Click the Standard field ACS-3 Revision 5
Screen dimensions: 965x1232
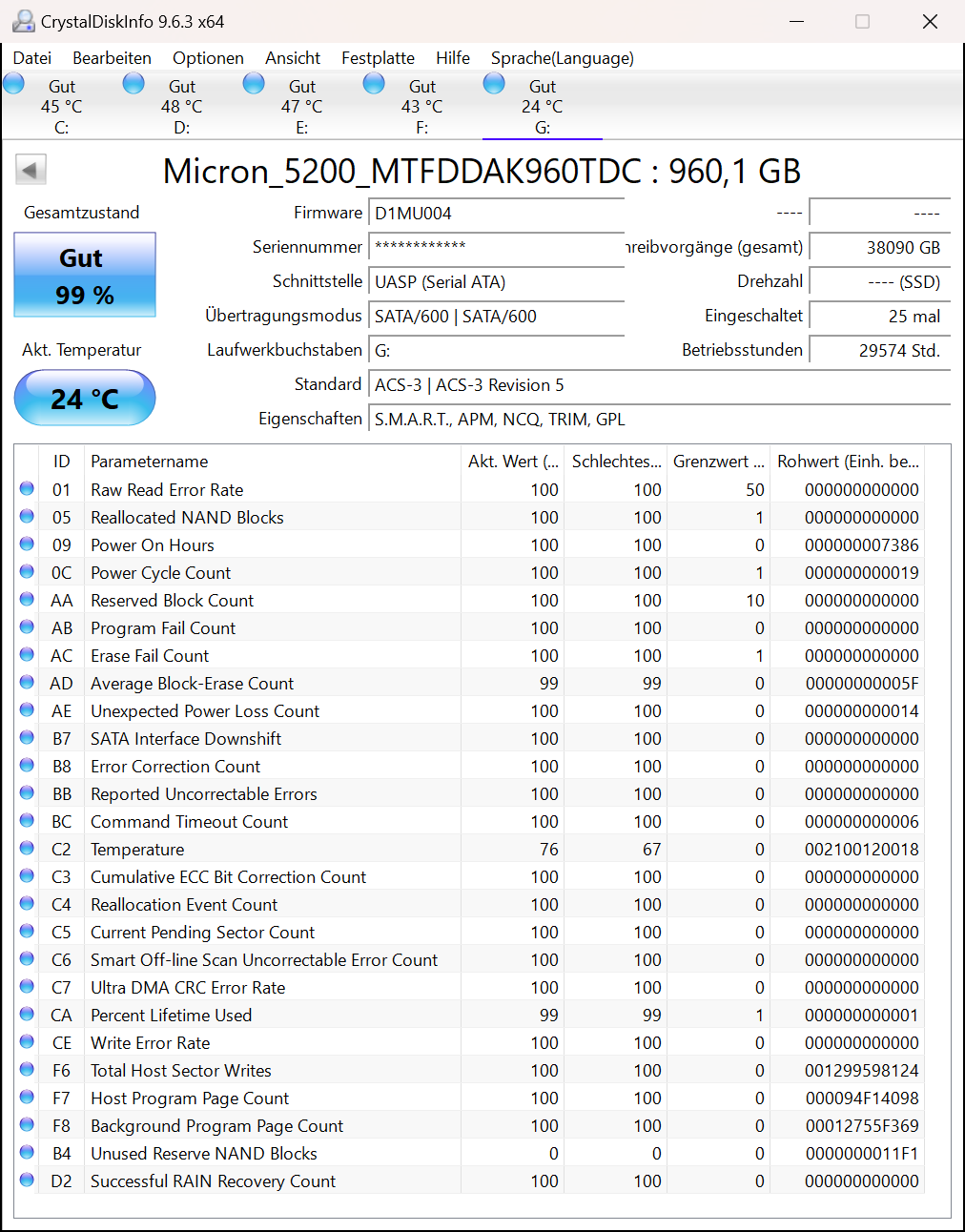click(659, 384)
